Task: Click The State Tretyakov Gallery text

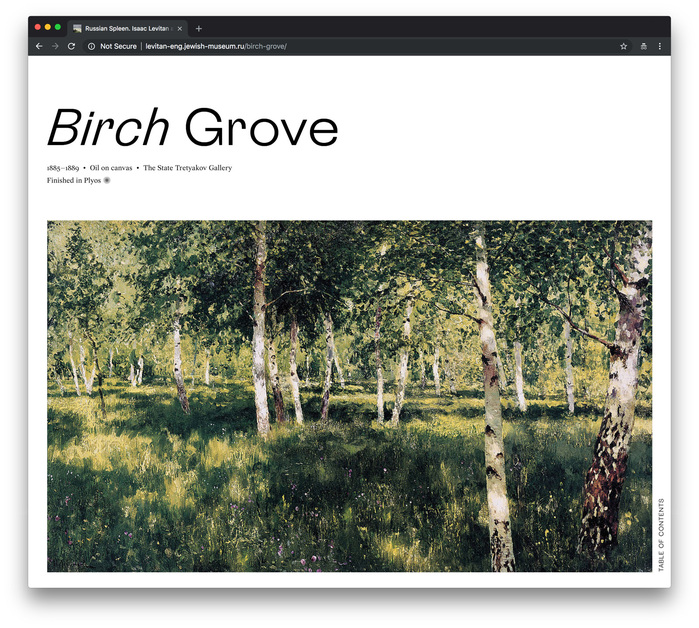Action: (188, 168)
